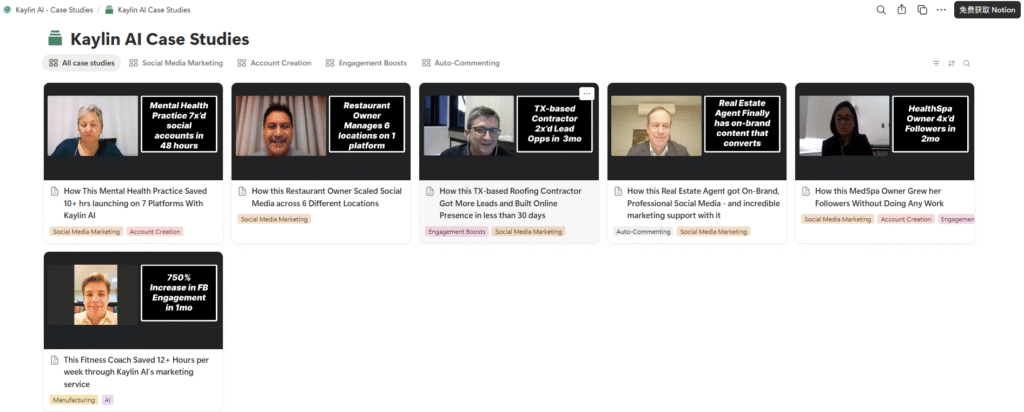Switch to the Auto-Commenting tab
The width and height of the screenshot is (1024, 412).
click(461, 63)
